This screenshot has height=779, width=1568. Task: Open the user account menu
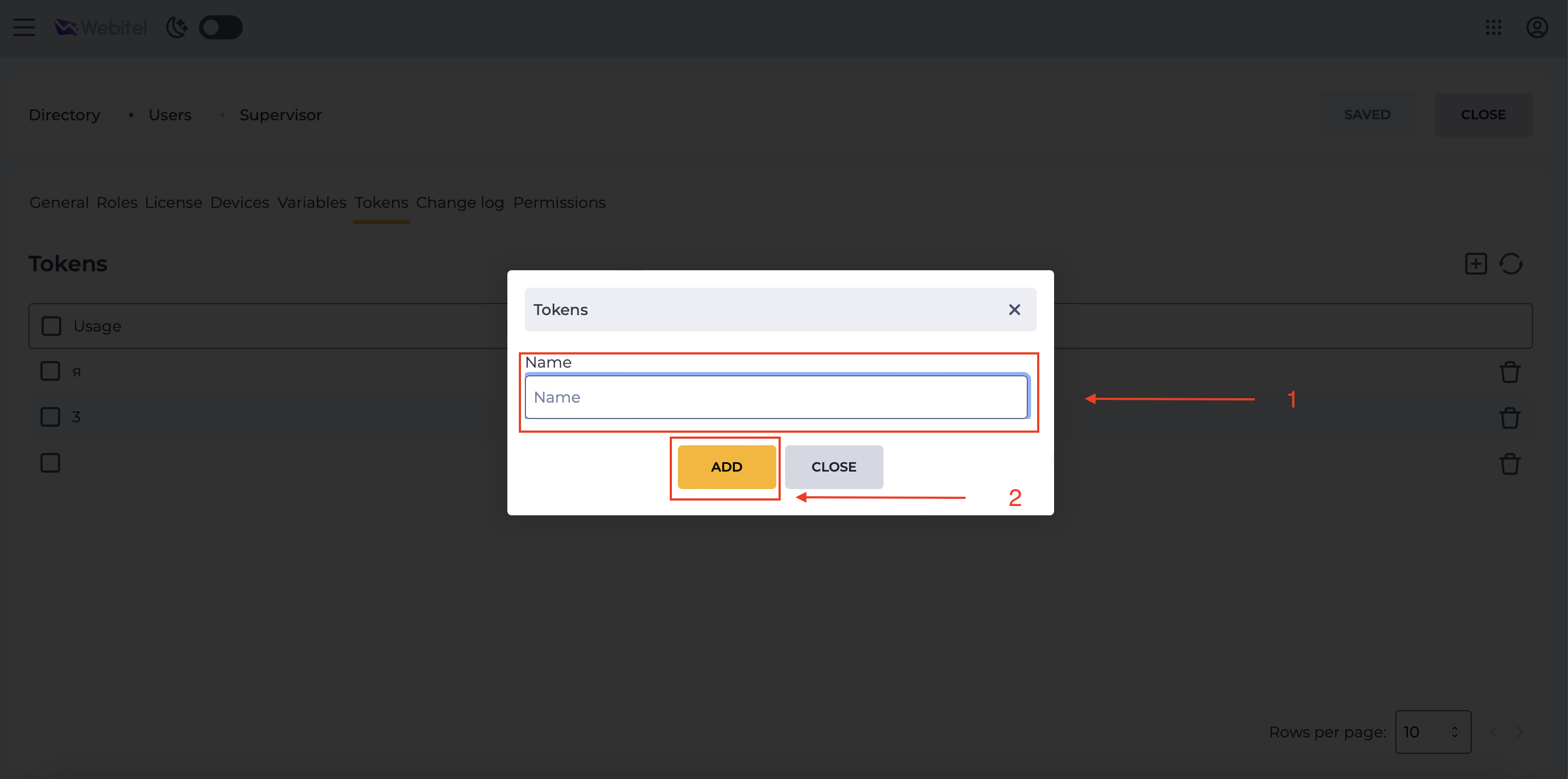(1537, 27)
